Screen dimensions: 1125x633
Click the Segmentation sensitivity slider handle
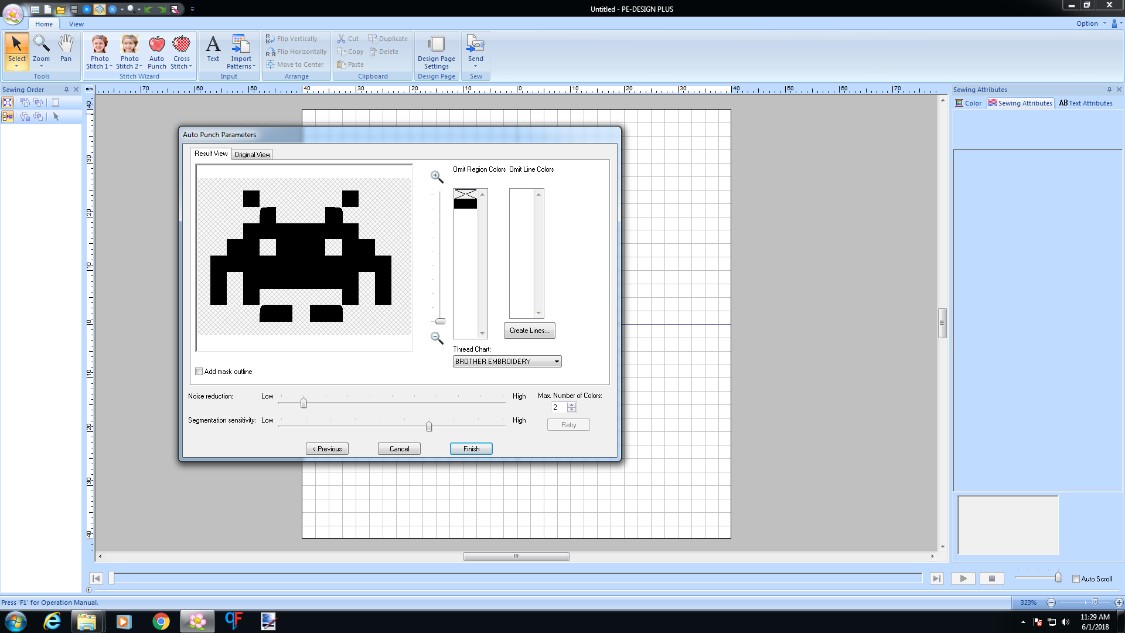429,426
